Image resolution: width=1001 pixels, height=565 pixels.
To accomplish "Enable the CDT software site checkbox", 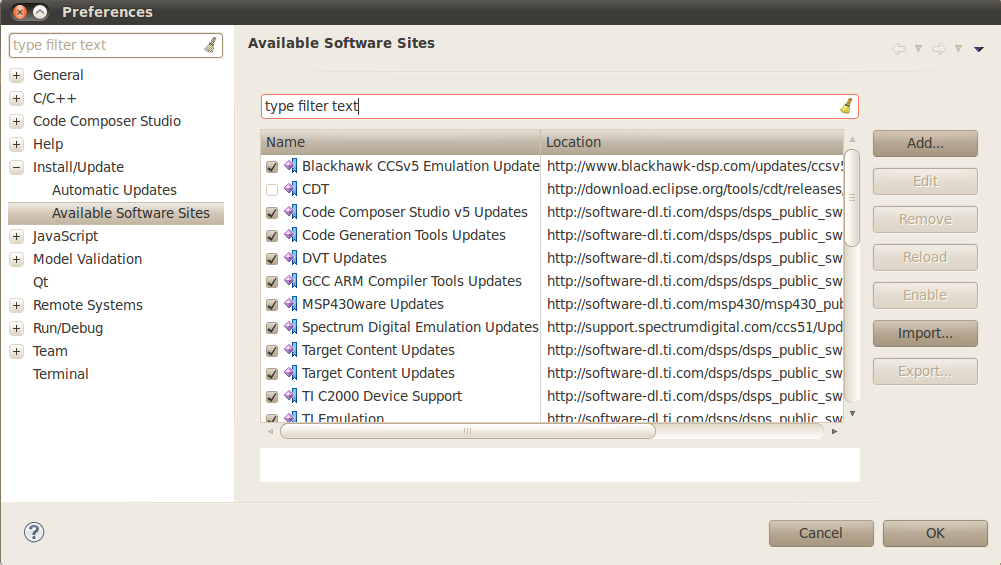I will (x=272, y=190).
